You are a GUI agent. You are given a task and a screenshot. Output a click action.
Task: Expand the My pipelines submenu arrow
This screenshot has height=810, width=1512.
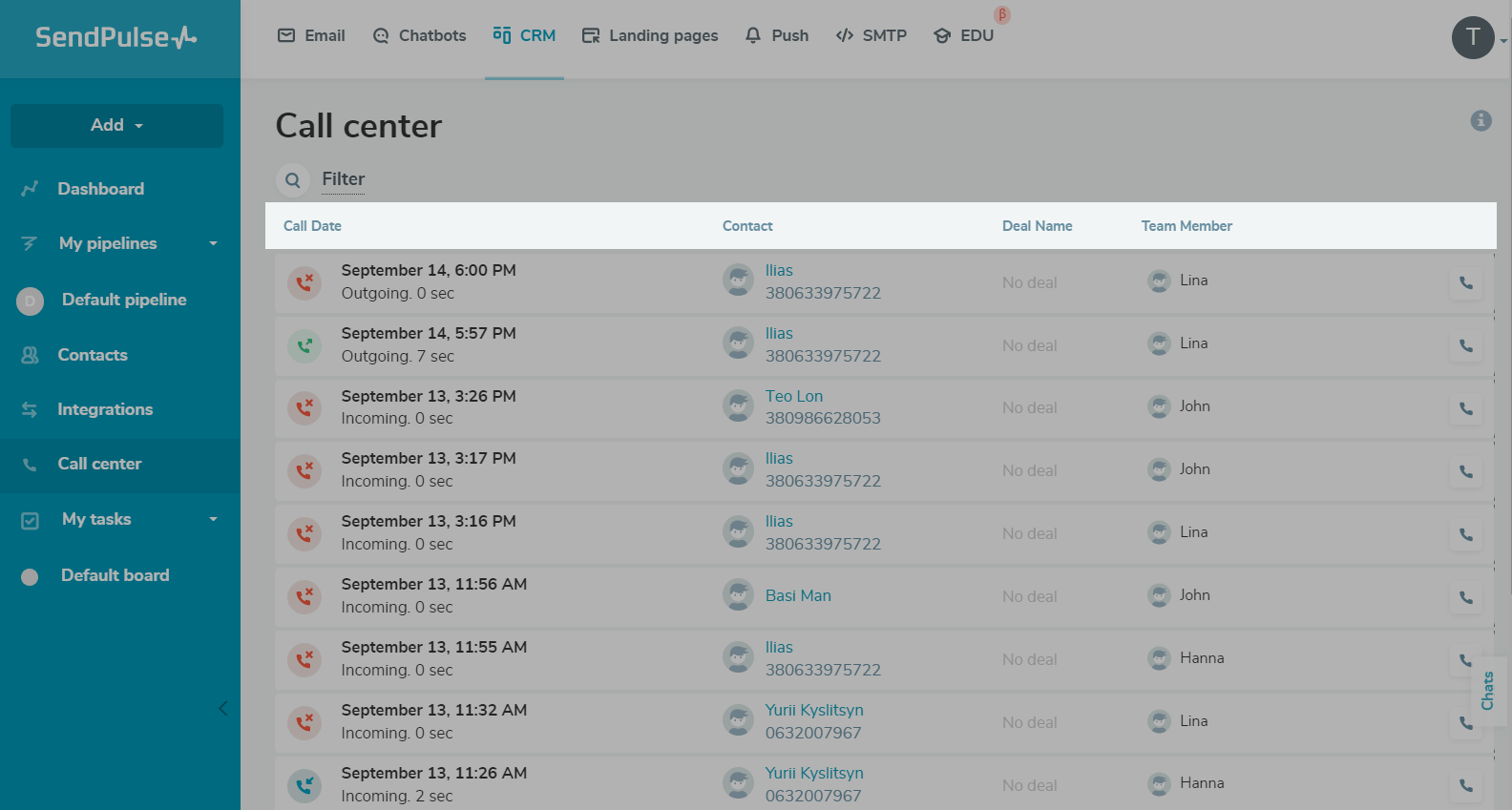tap(213, 243)
